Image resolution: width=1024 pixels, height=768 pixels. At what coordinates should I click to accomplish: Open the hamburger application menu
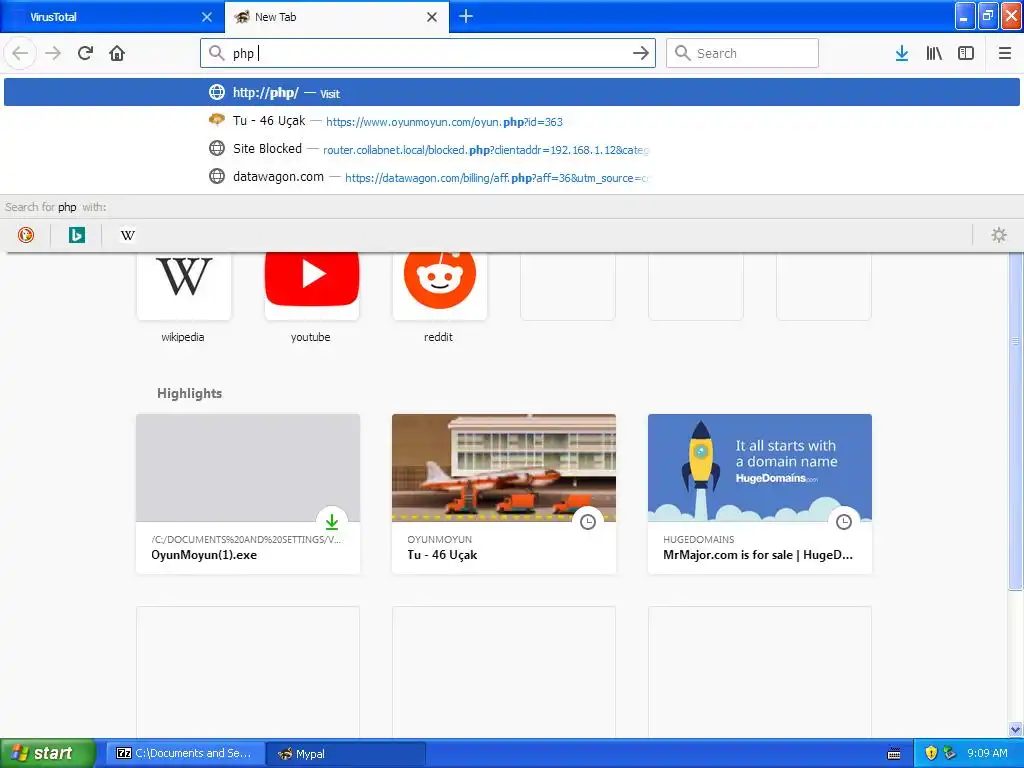(x=1004, y=53)
